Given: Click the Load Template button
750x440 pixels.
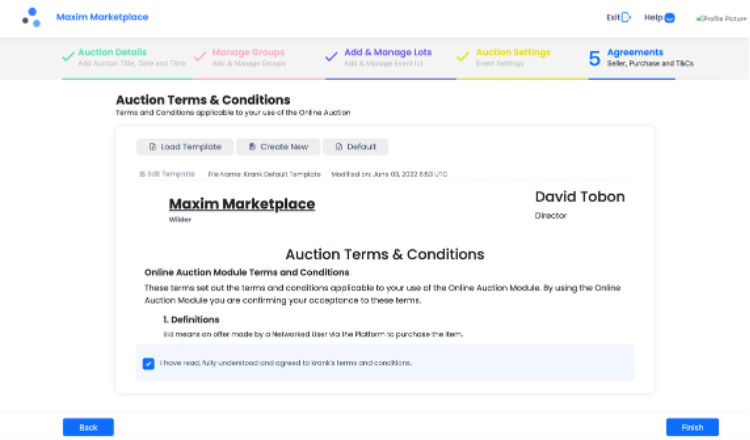Looking at the screenshot, I should point(185,147).
